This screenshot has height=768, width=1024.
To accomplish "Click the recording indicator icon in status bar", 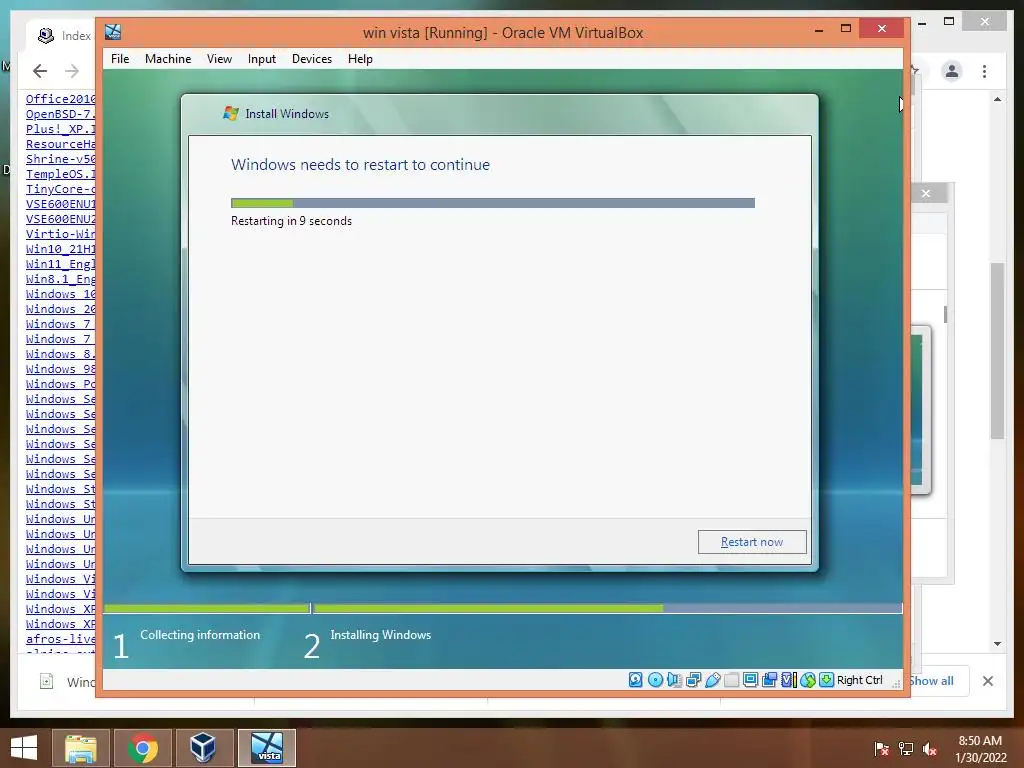I will 770,680.
